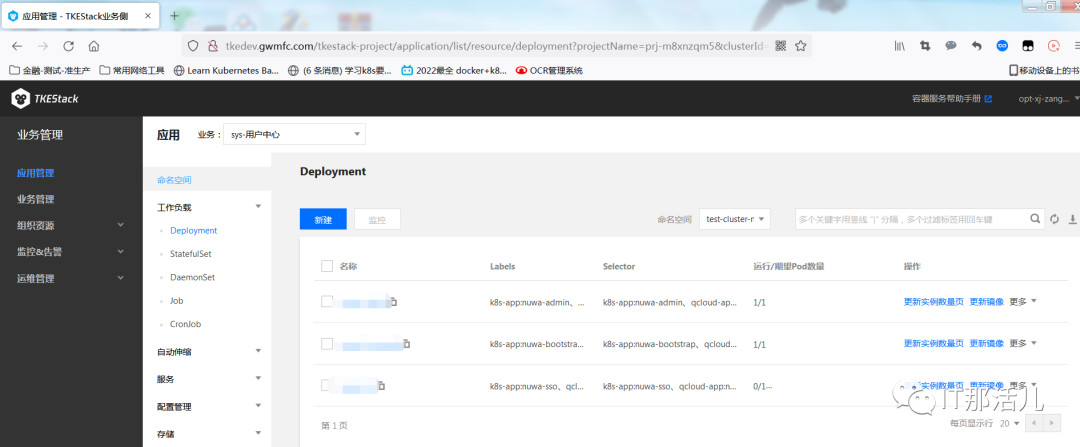Tick the checkbox for the nuwa-admin row
The width and height of the screenshot is (1080, 447).
click(327, 301)
